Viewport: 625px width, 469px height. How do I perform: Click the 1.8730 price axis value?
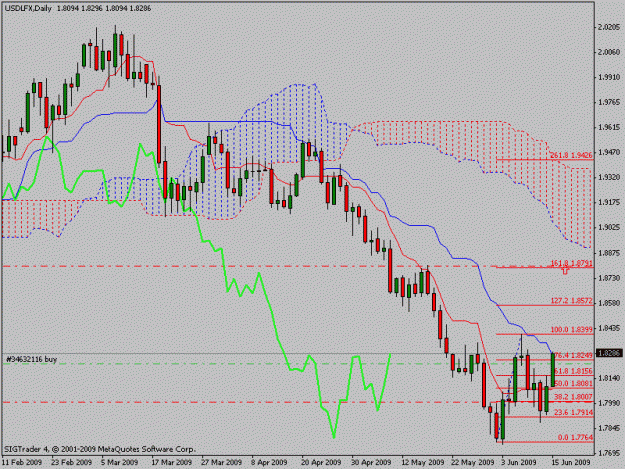[609, 278]
